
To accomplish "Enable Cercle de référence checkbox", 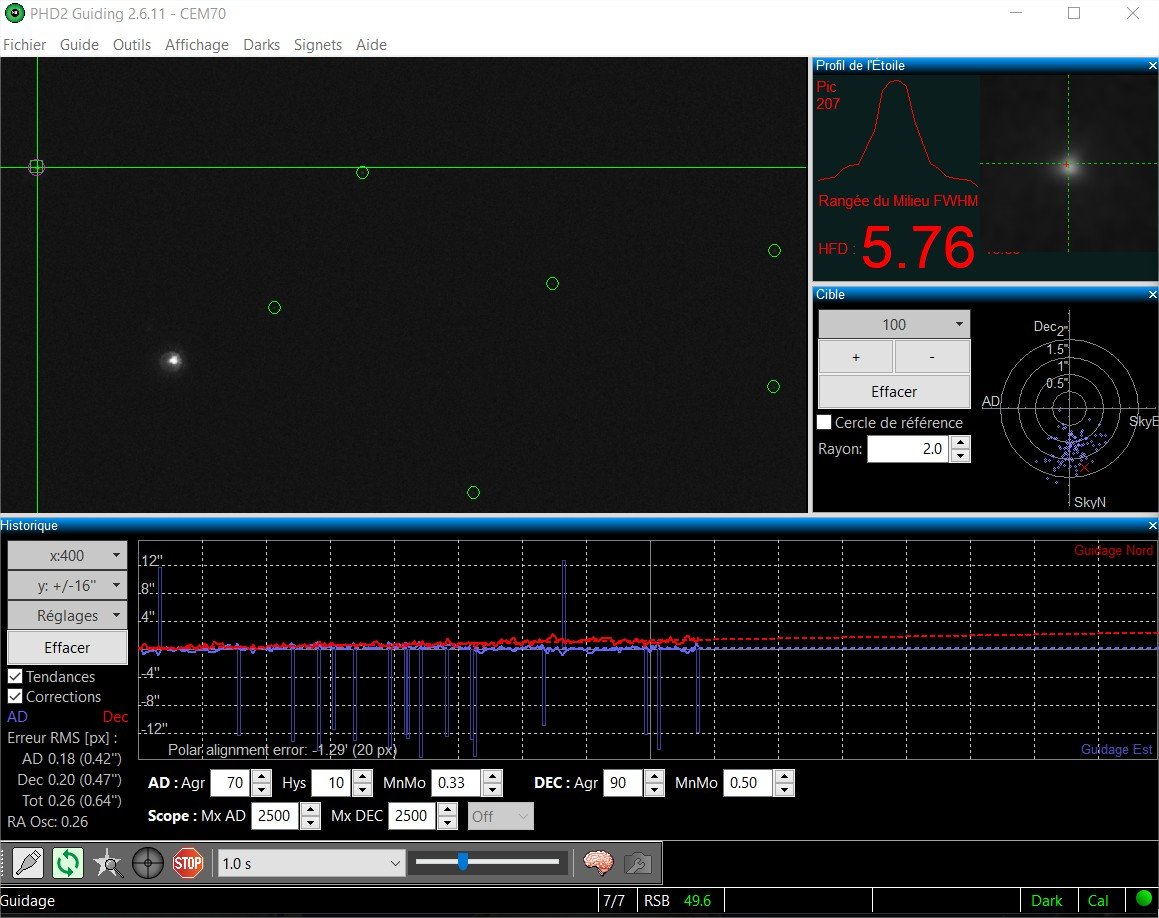I will point(824,422).
